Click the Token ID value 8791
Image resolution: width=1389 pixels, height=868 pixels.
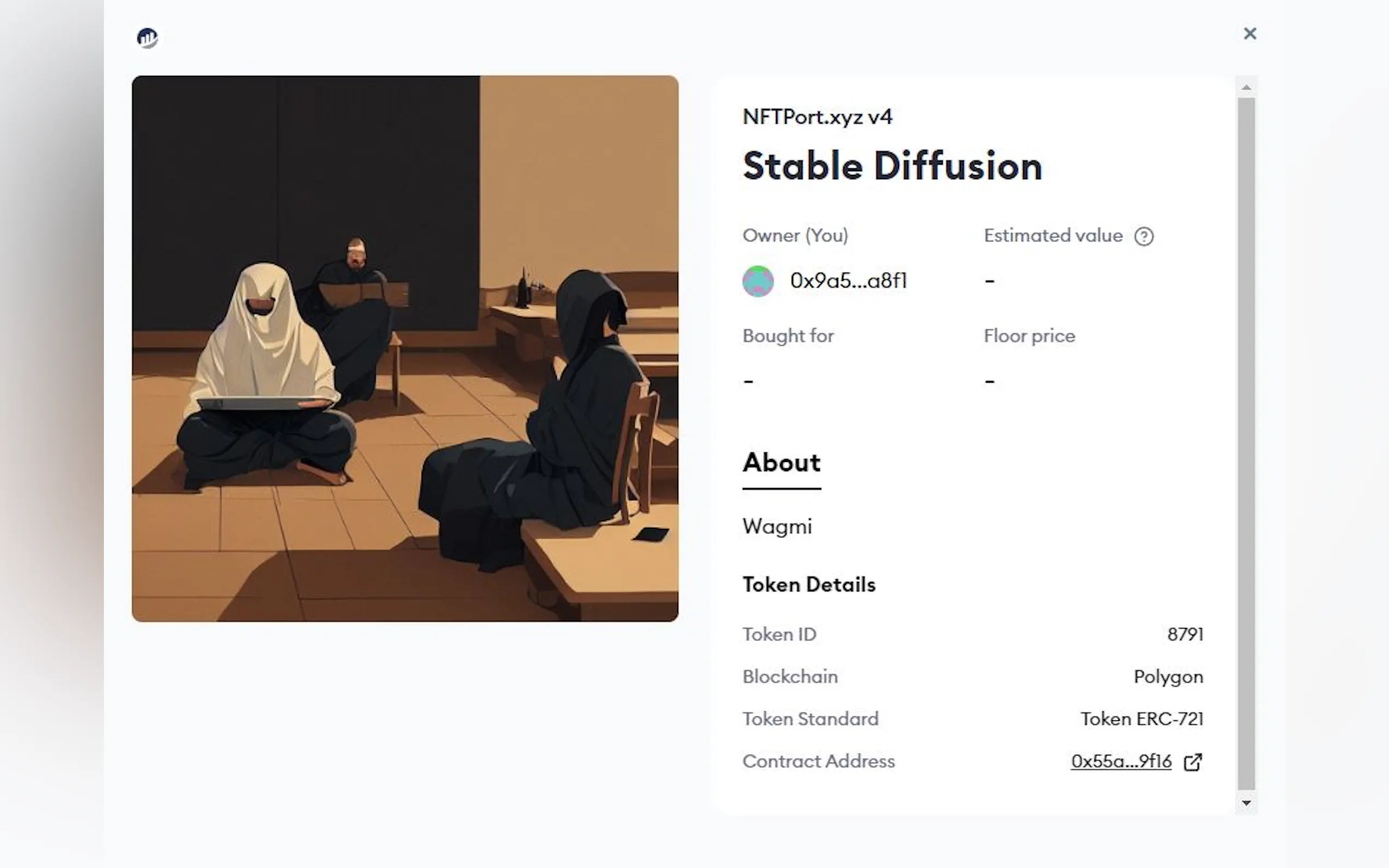point(1184,635)
